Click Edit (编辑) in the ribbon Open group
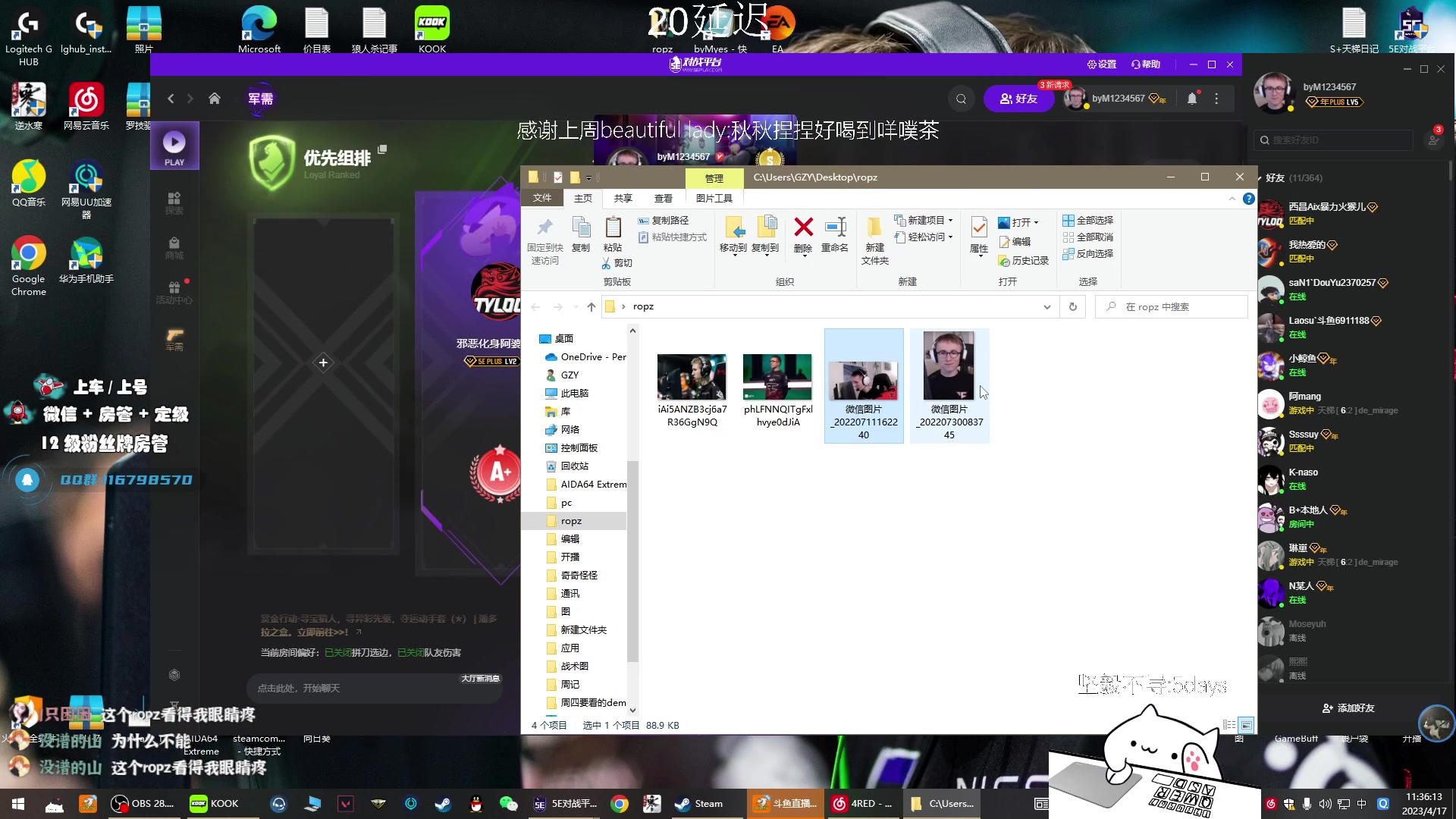Screen dimensions: 1456x819 (x=1015, y=242)
